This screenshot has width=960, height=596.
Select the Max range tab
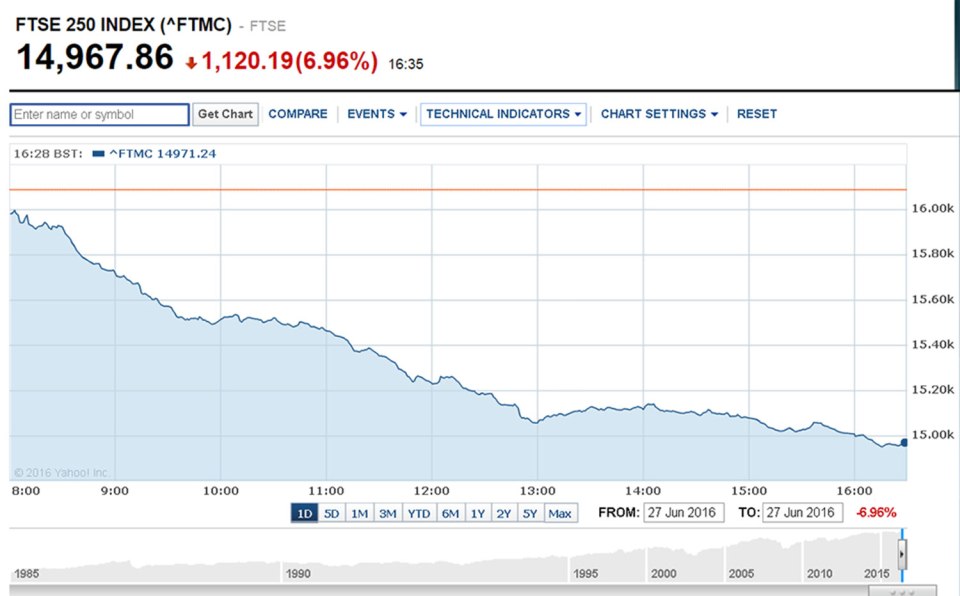(560, 513)
